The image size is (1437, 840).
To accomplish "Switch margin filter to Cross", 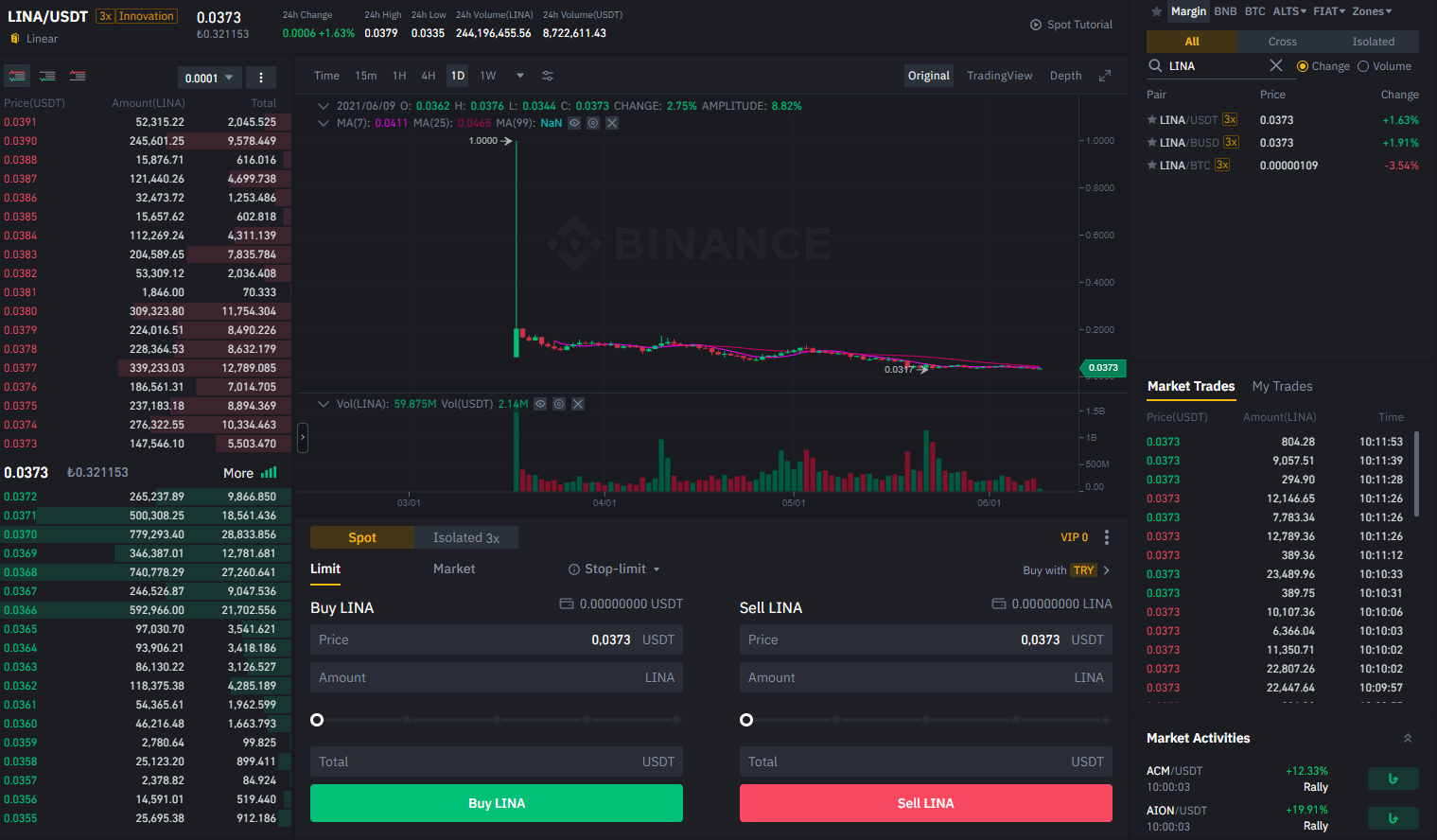I will tap(1283, 42).
